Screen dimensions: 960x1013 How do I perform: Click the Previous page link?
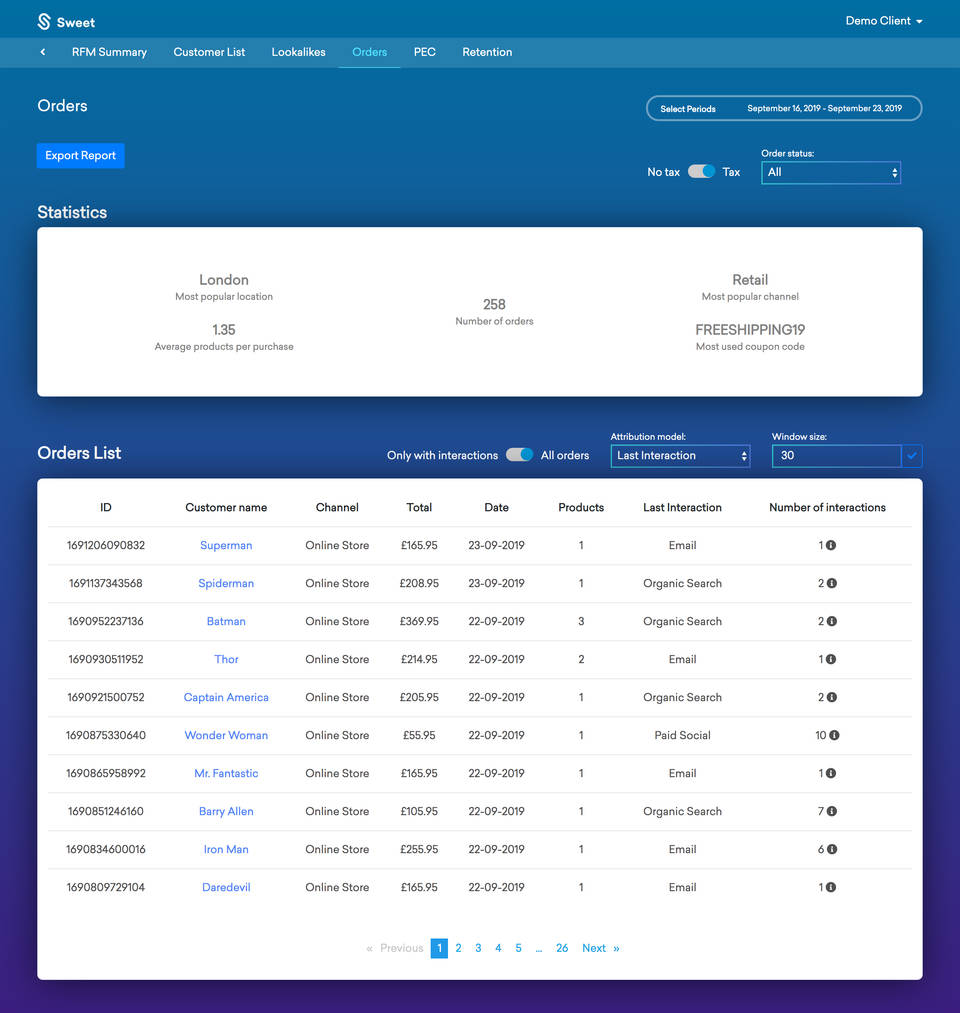(395, 948)
